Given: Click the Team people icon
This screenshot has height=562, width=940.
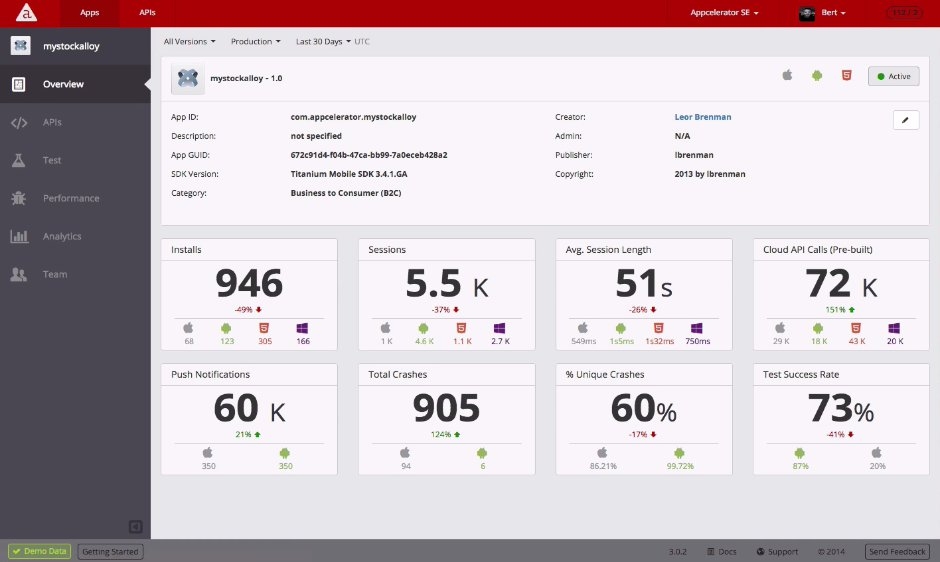Looking at the screenshot, I should tap(19, 274).
